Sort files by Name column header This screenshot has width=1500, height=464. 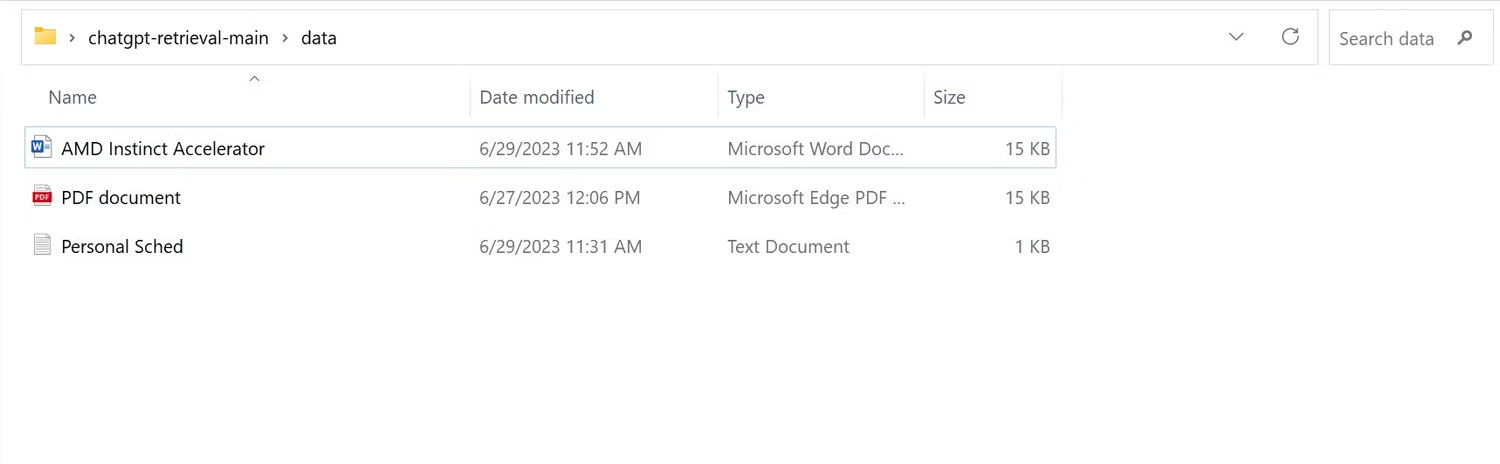(x=73, y=97)
